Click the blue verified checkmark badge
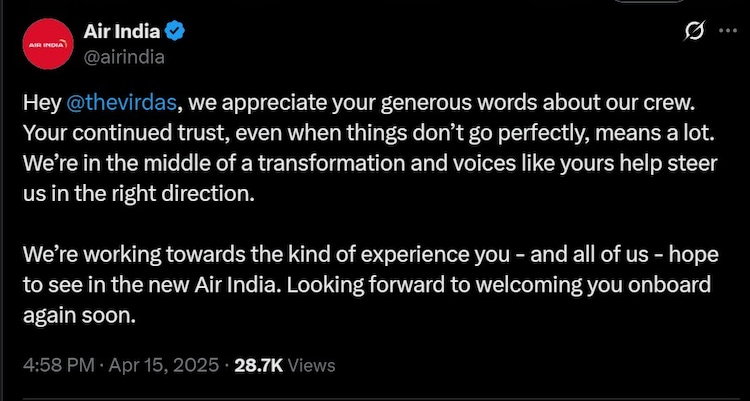 [x=174, y=34]
